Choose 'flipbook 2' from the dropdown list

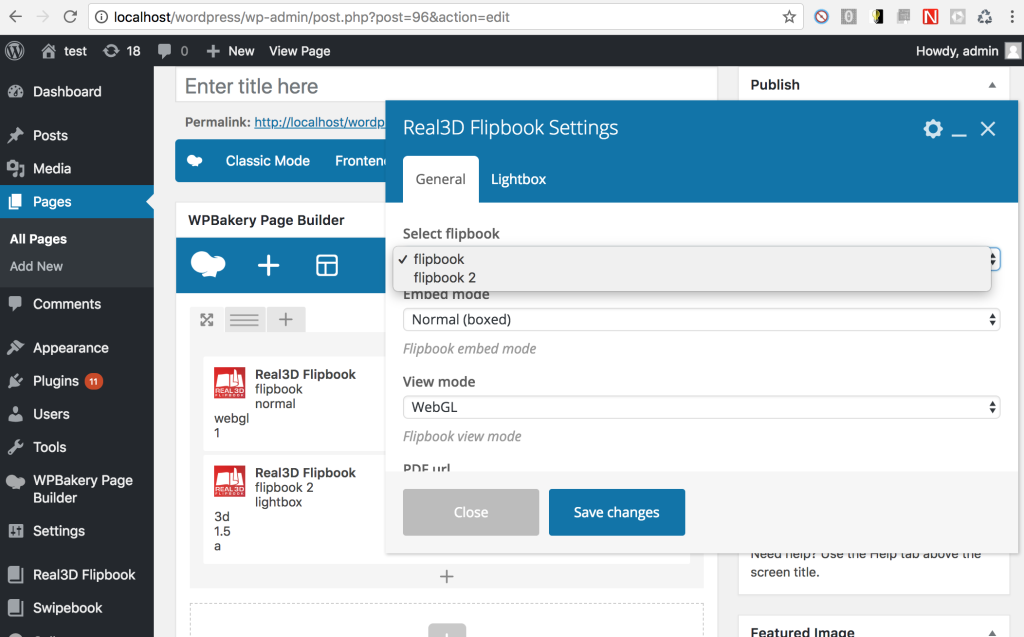click(x=445, y=277)
